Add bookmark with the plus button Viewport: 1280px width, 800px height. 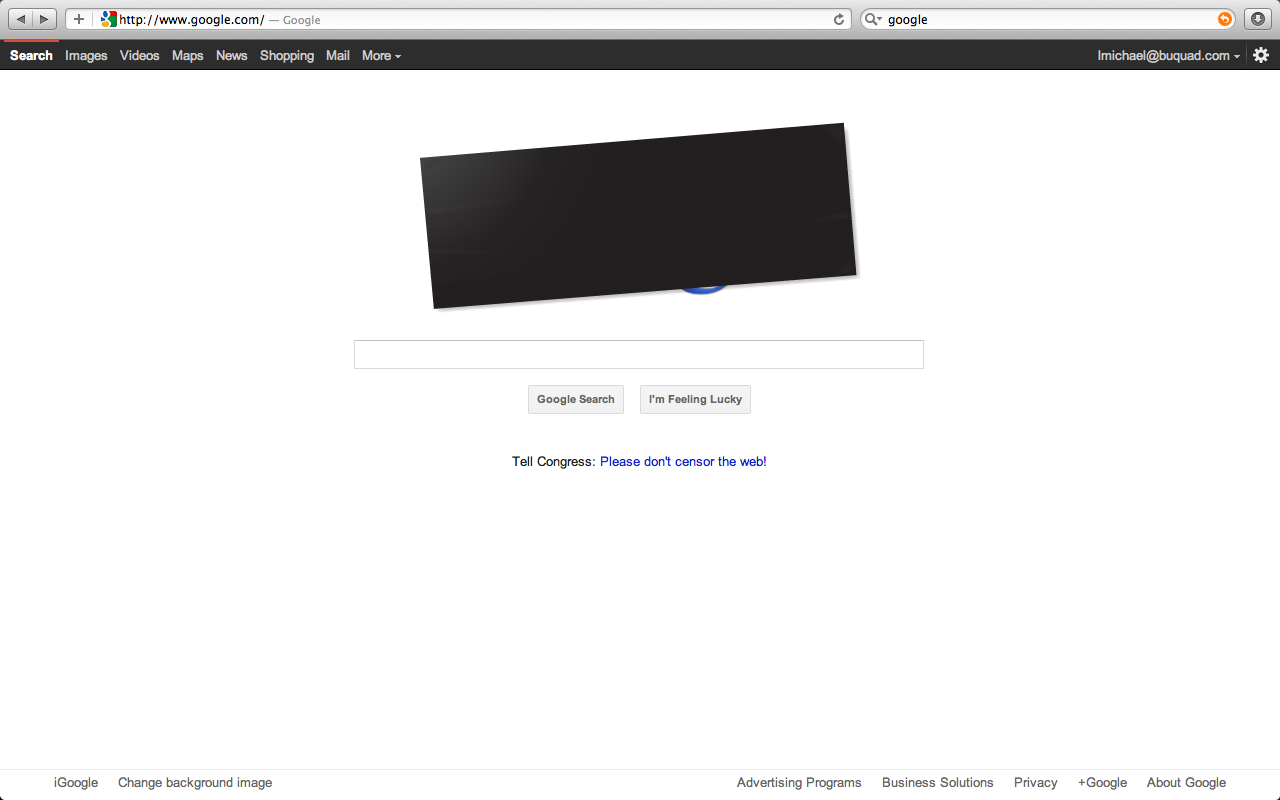point(79,19)
